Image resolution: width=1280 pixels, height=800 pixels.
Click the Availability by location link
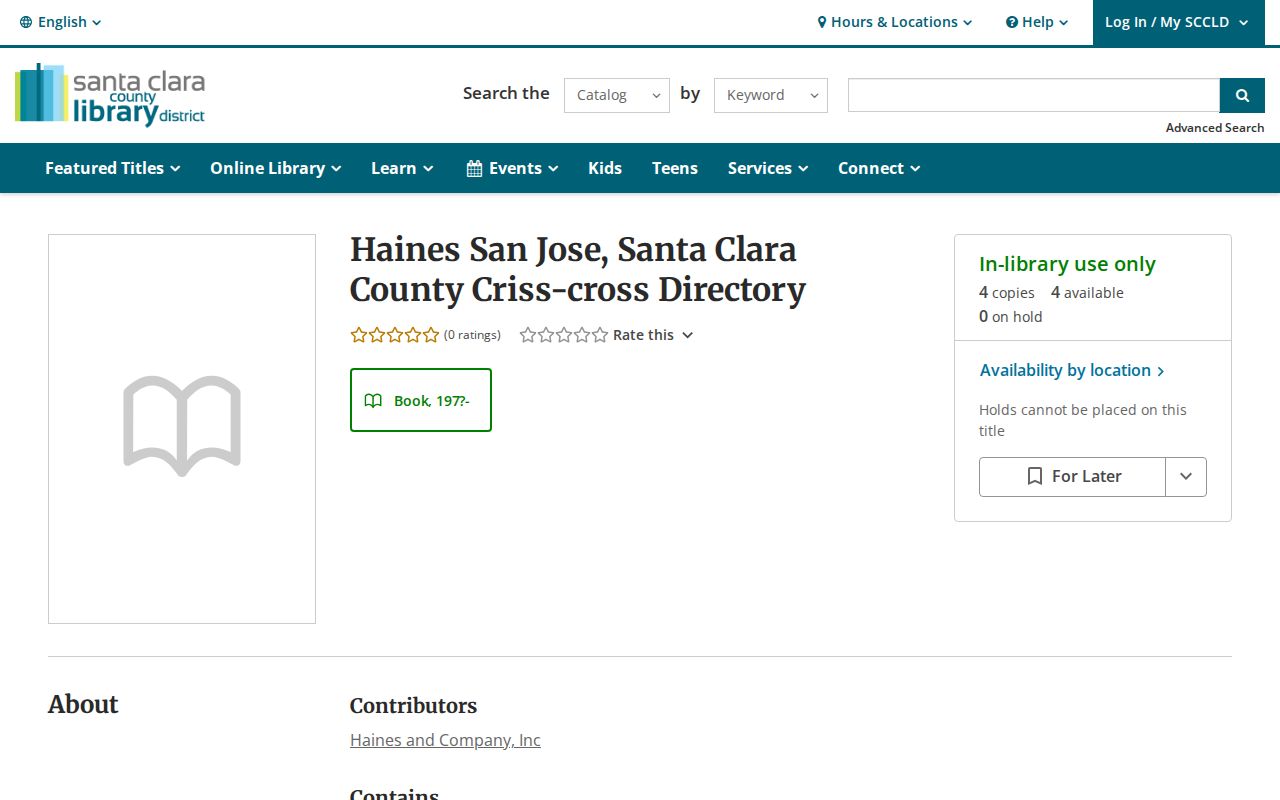(1072, 370)
